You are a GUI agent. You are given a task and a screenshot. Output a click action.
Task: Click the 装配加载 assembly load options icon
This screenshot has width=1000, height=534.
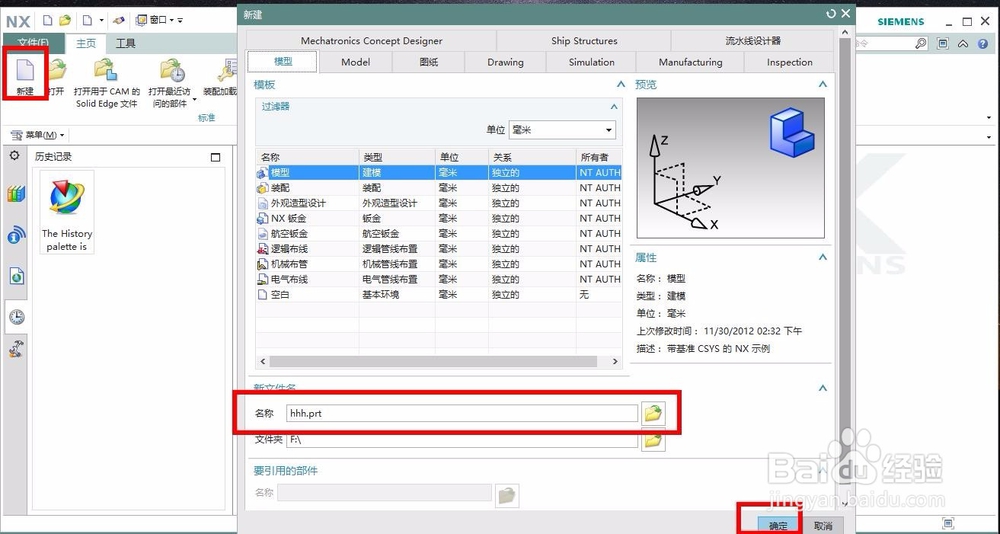click(x=227, y=70)
